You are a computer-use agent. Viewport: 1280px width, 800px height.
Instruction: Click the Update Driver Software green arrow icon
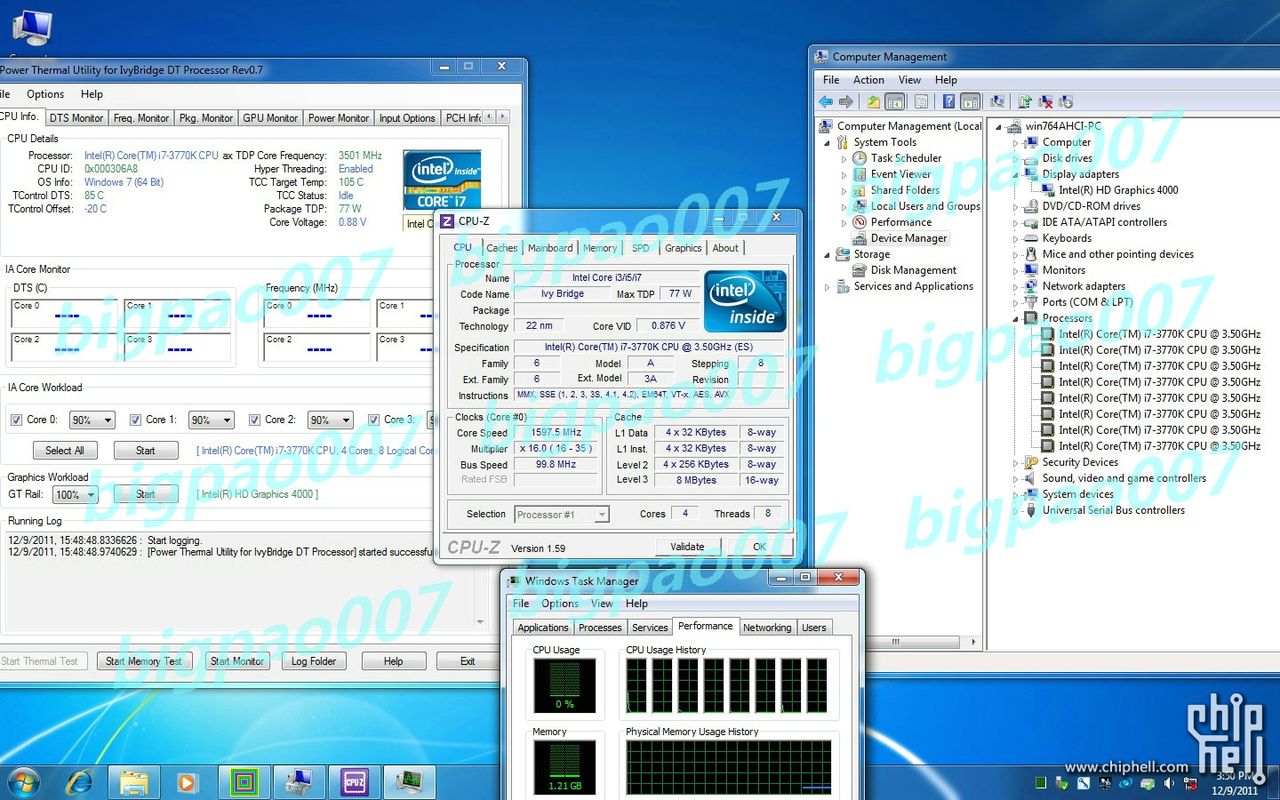(1026, 101)
